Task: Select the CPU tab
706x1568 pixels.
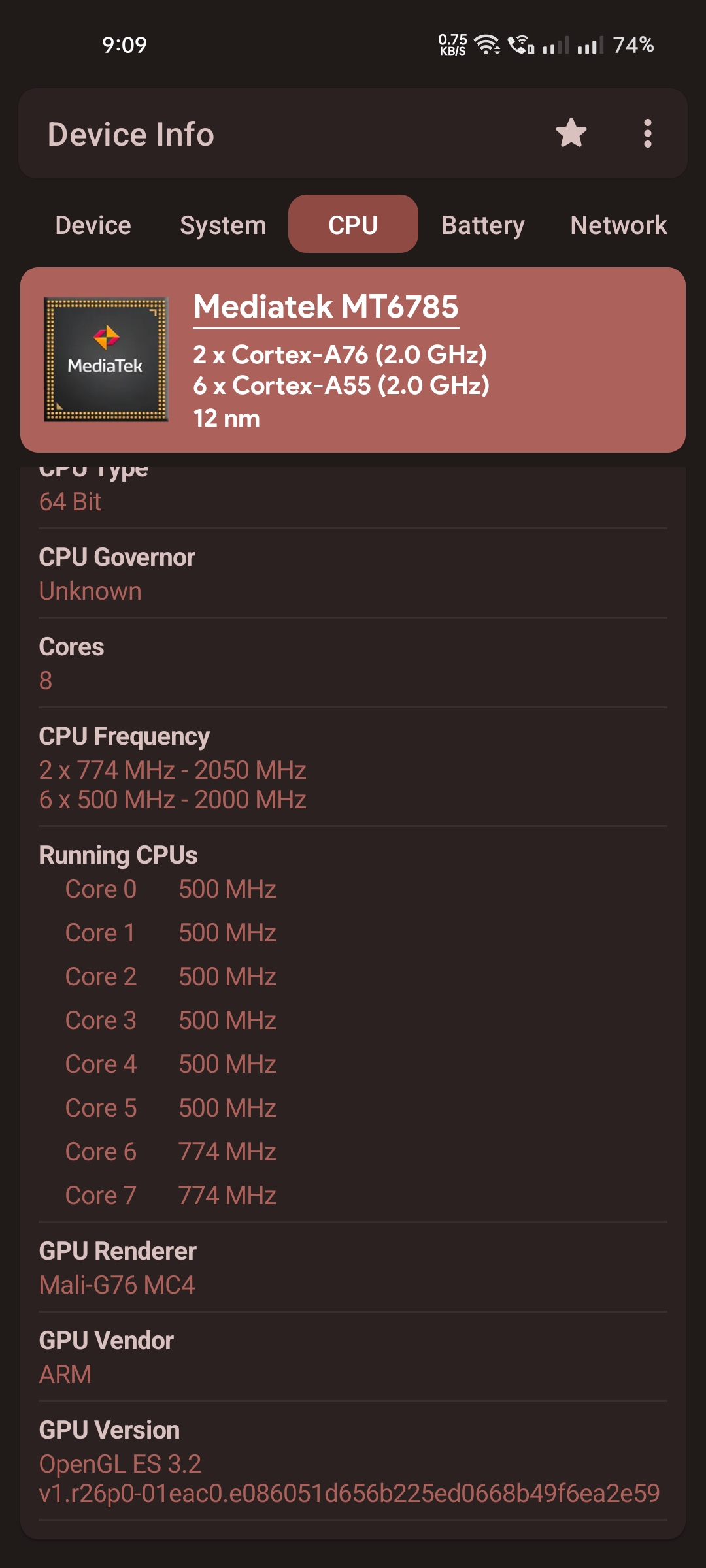Action: coord(353,225)
